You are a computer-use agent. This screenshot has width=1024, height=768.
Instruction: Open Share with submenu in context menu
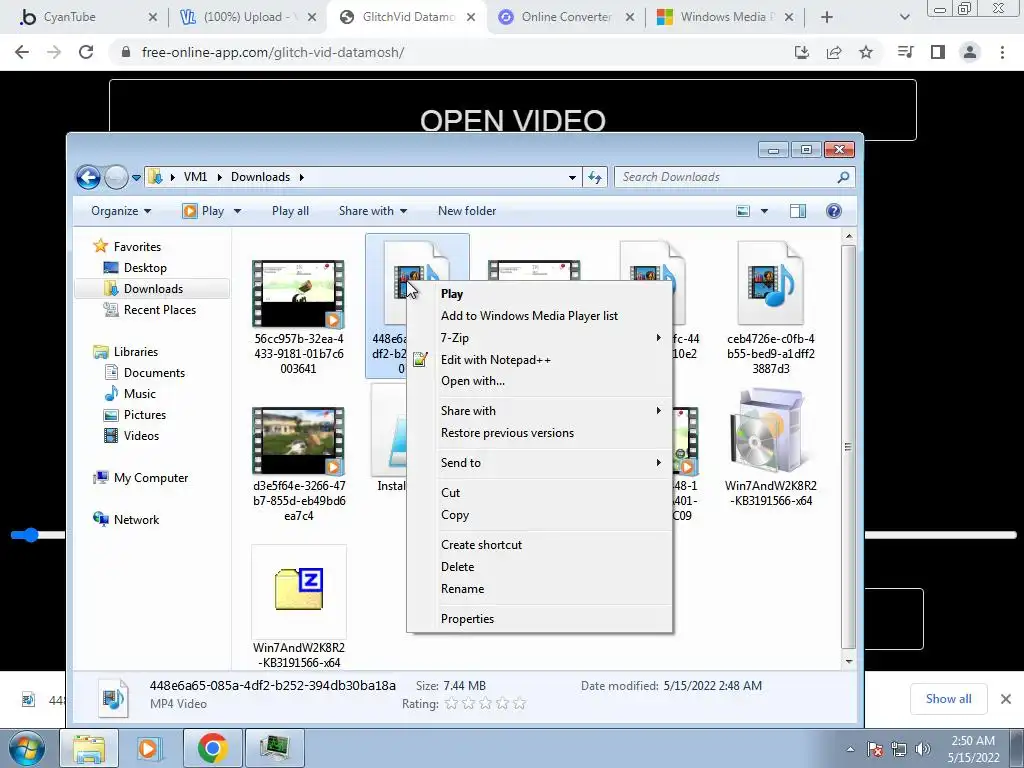click(x=539, y=411)
